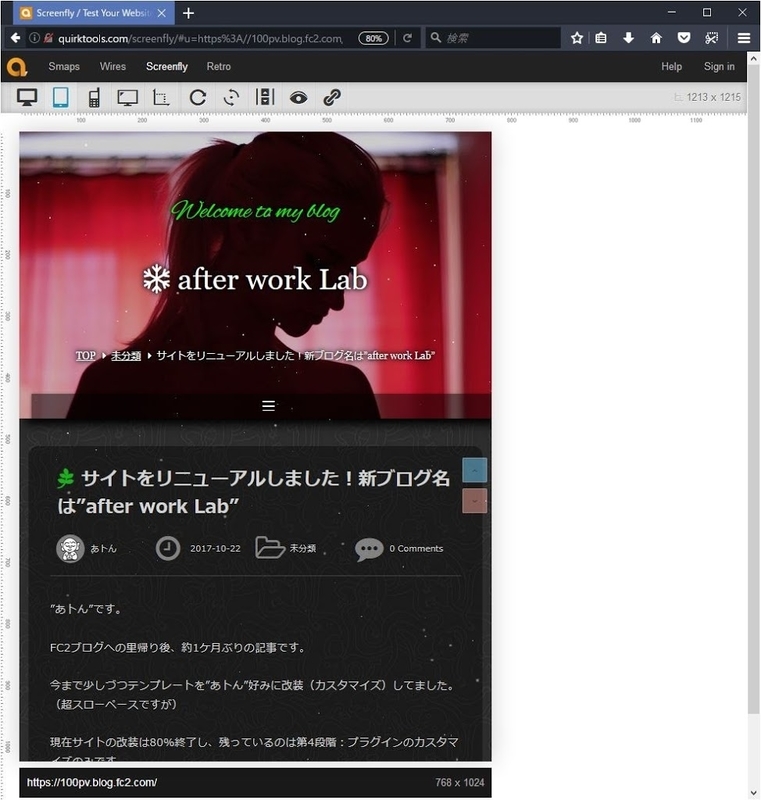Click the 80% zoom level indicator
The image size is (761, 800).
373,38
